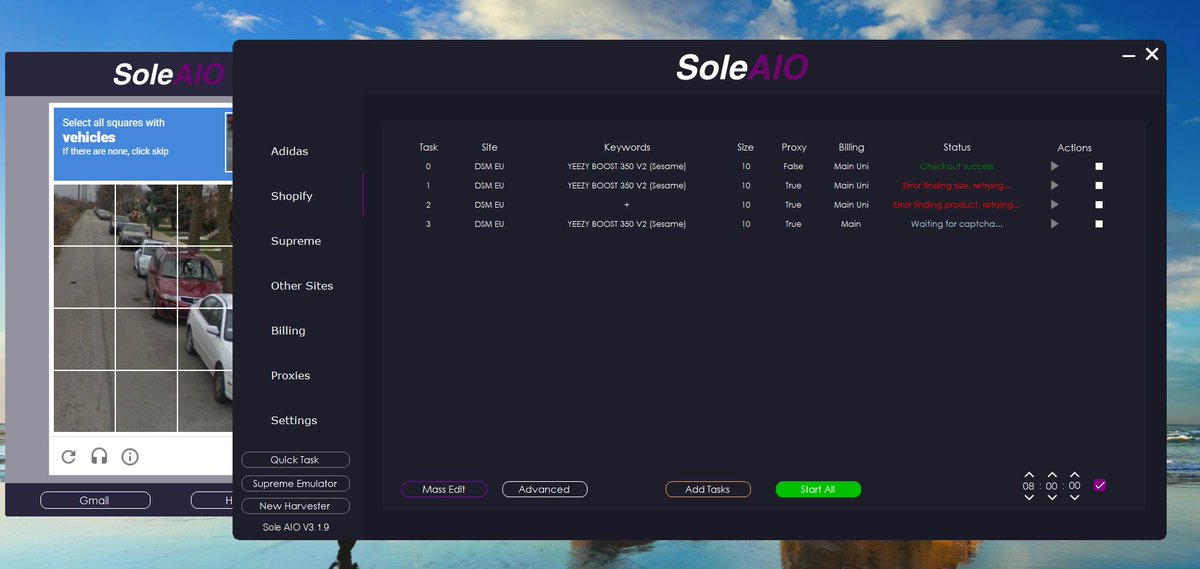
Task: Click the Billing column header
Action: point(851,147)
